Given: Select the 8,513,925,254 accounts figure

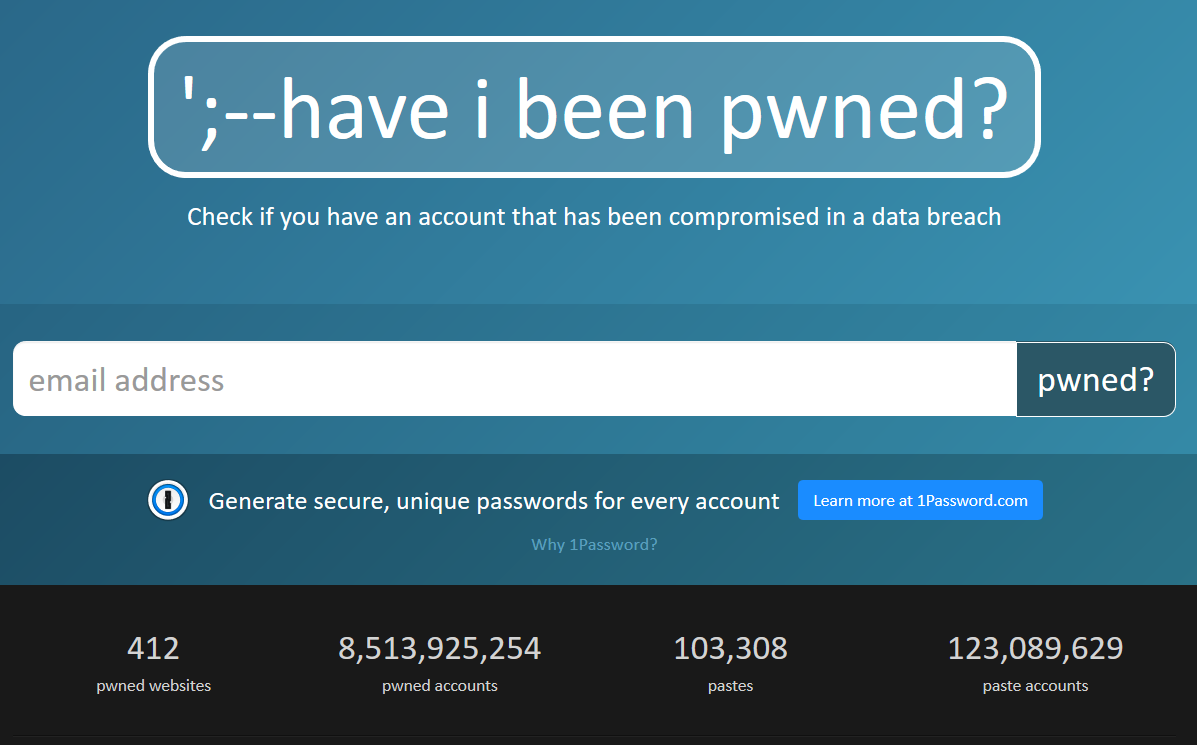Looking at the screenshot, I should pyautogui.click(x=440, y=648).
